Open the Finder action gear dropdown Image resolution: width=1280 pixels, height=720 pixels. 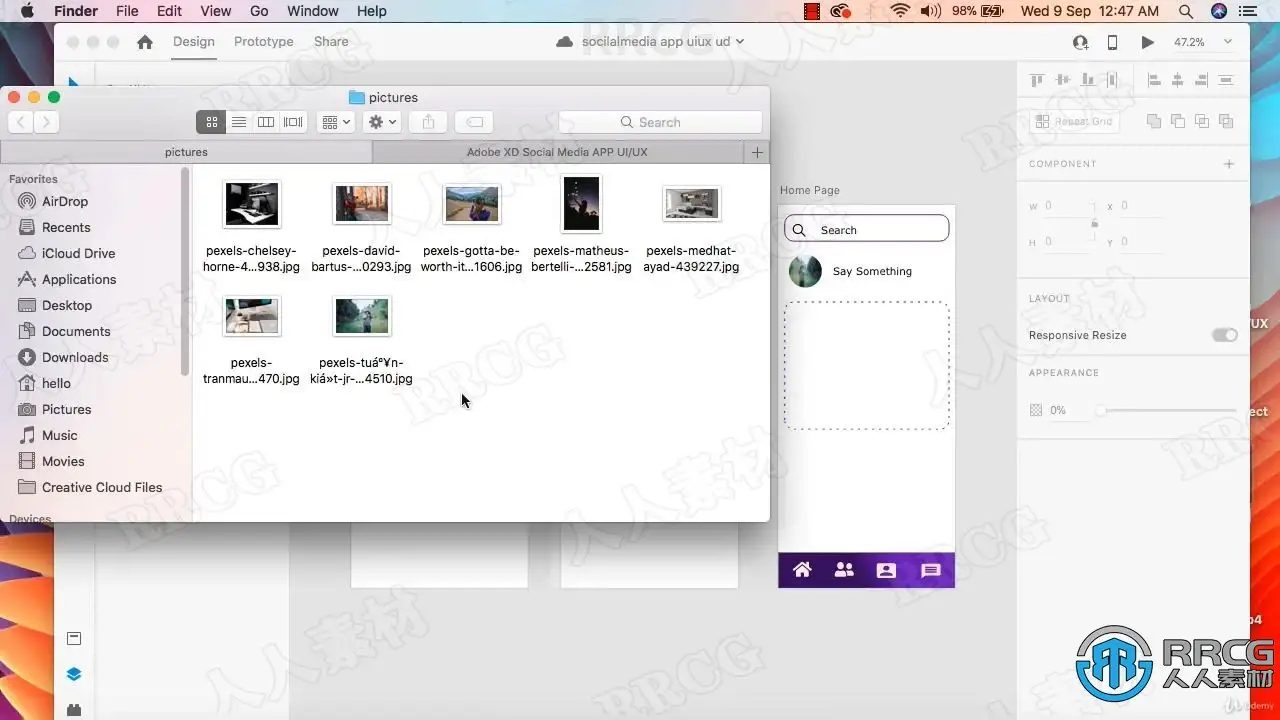(382, 122)
